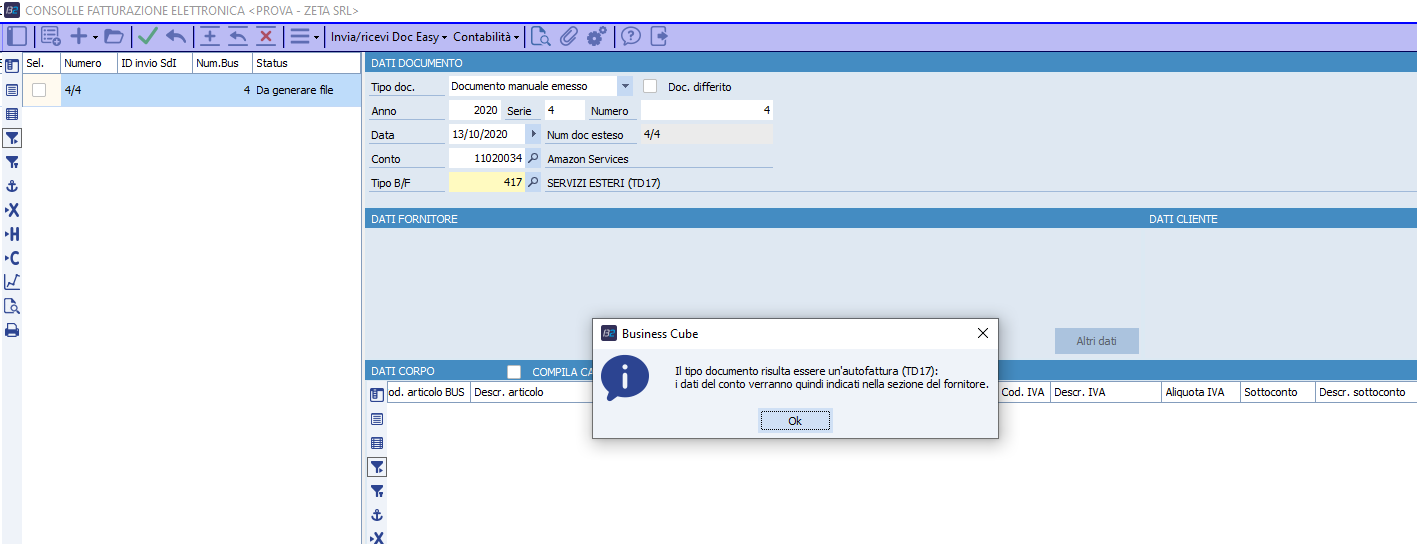Open the hamburger lines menu icon
Image resolution: width=1417 pixels, height=544 pixels.
(x=299, y=37)
